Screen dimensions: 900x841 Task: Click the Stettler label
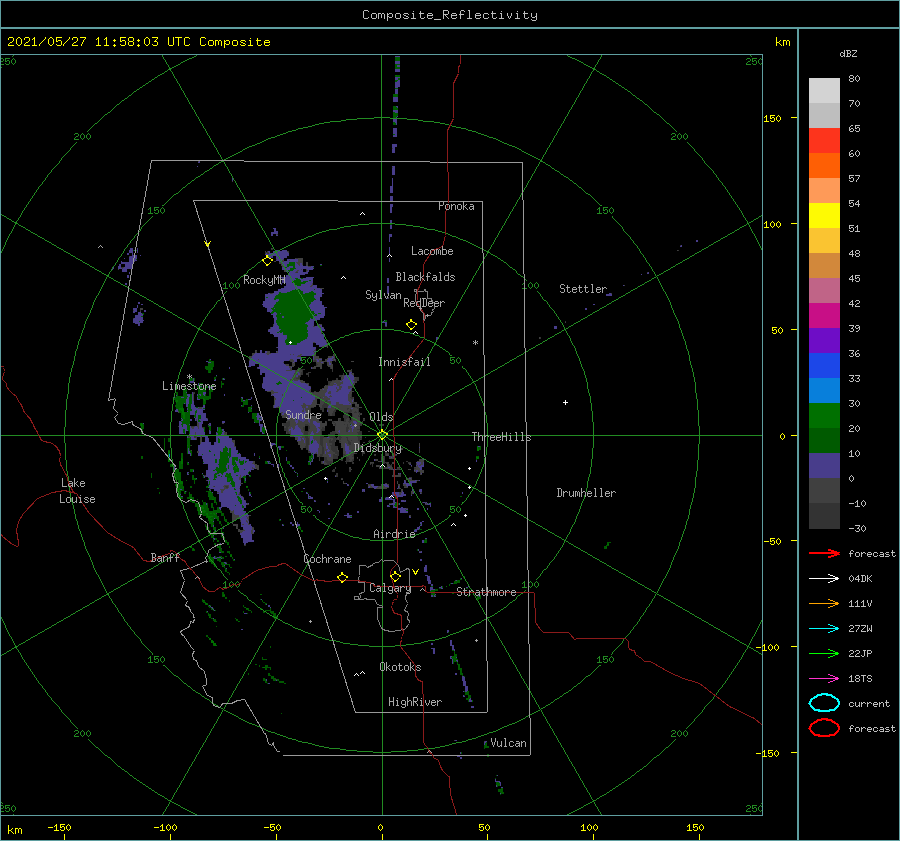583,289
